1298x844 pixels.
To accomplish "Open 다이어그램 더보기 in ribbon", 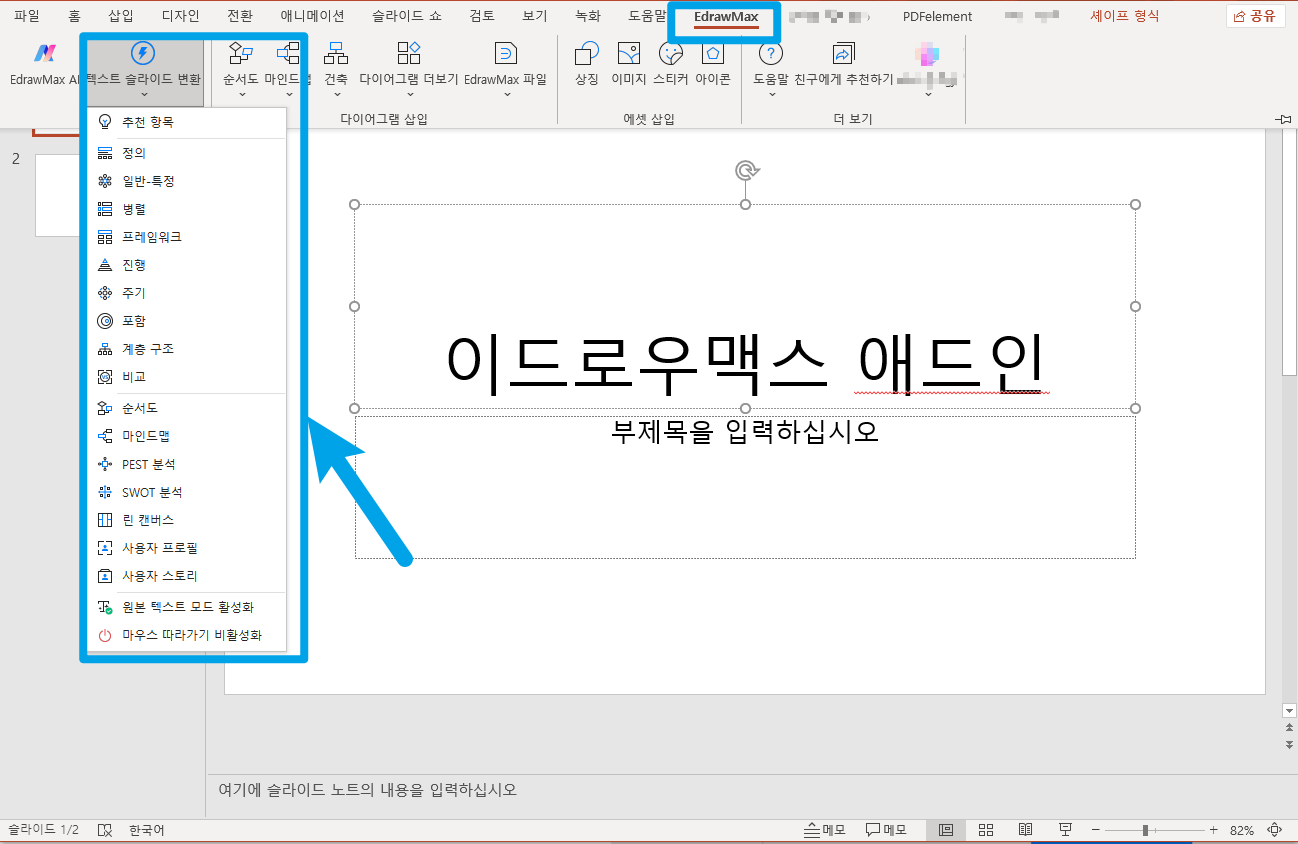I will tap(409, 54).
